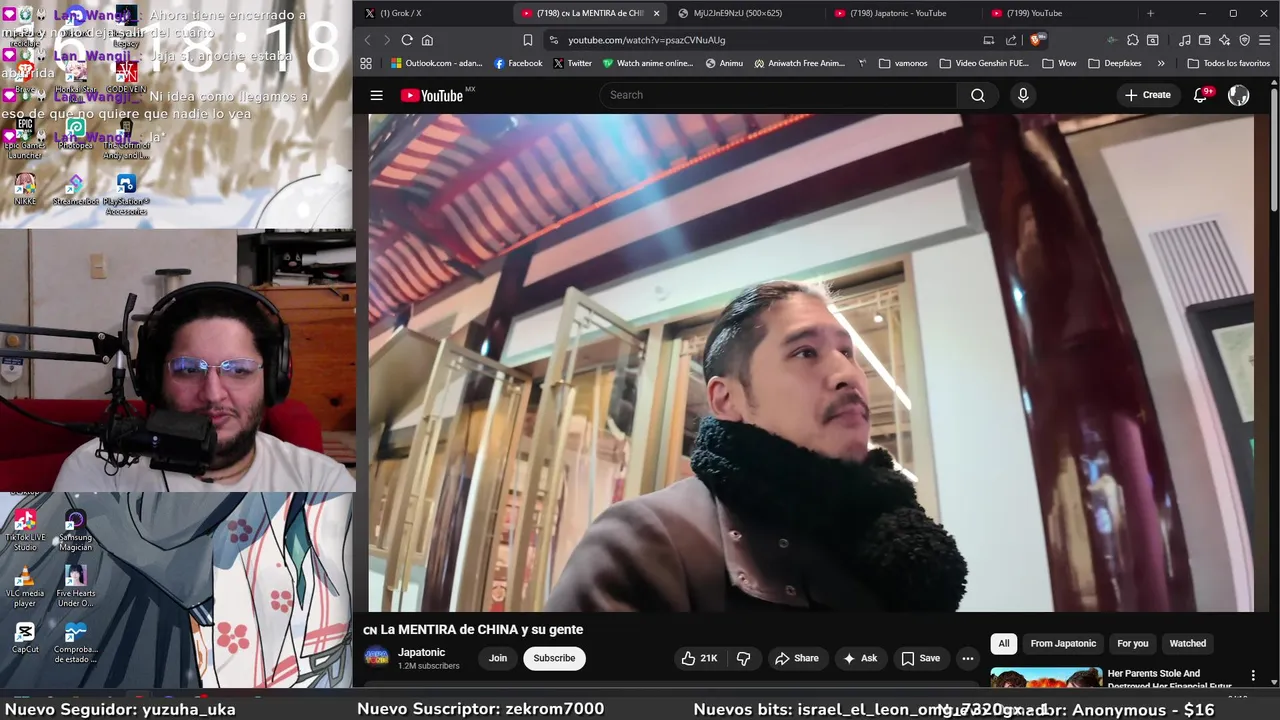Reload the page in Brave toolbar

(x=407, y=40)
